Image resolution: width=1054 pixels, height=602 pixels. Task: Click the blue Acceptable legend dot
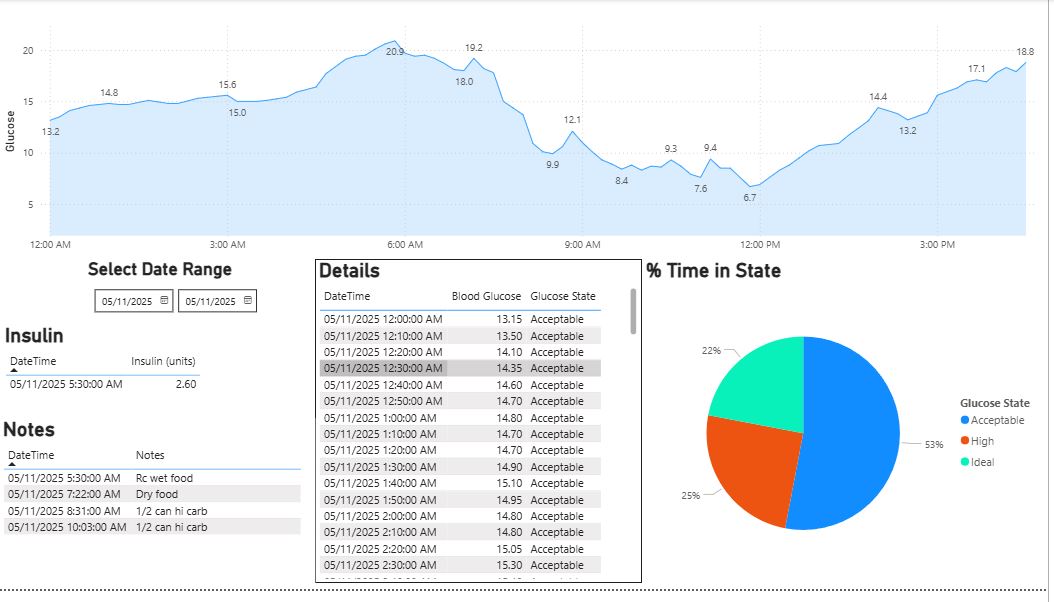[964, 421]
